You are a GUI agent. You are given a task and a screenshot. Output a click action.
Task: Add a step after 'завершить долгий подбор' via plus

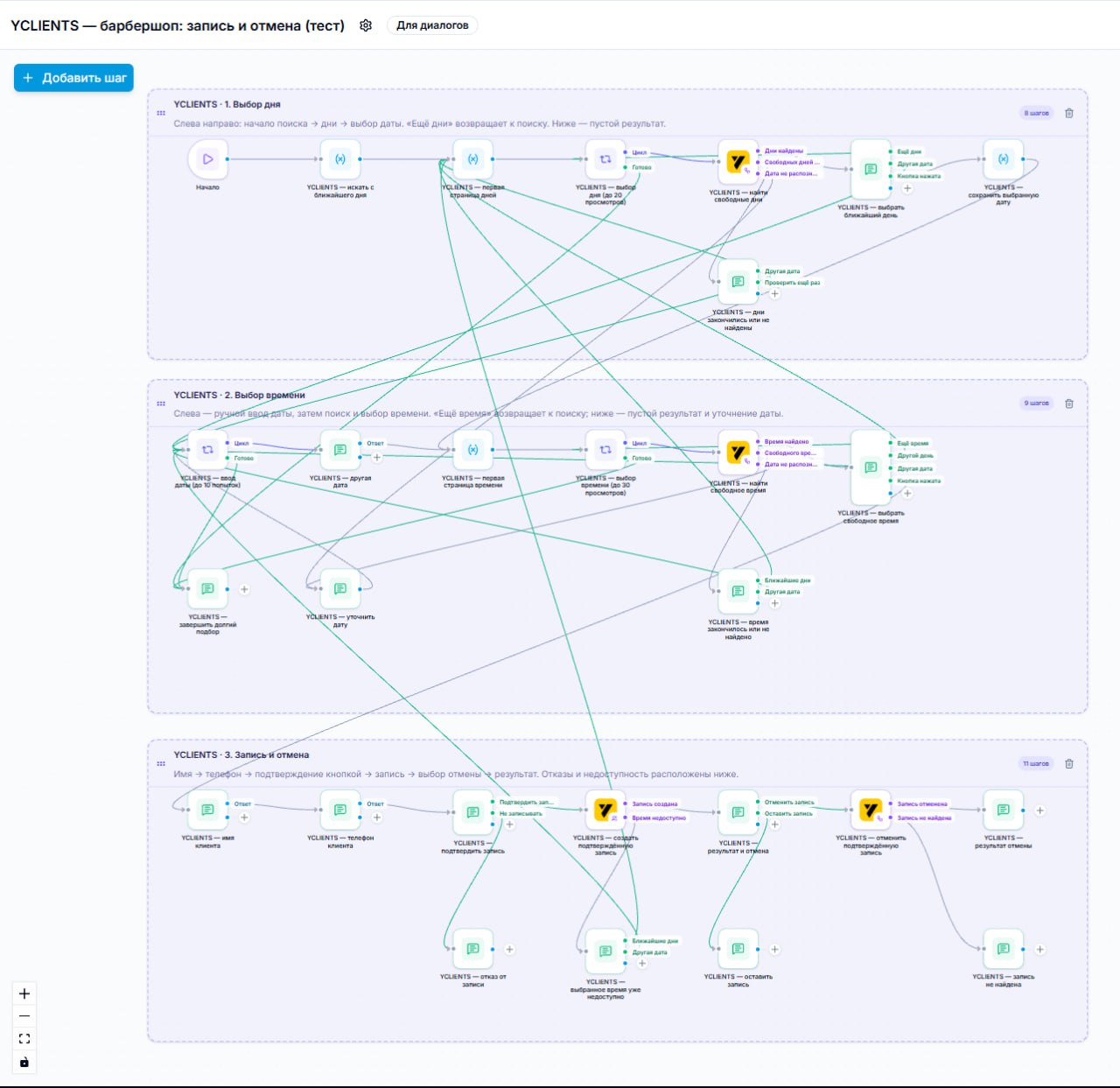click(x=244, y=589)
